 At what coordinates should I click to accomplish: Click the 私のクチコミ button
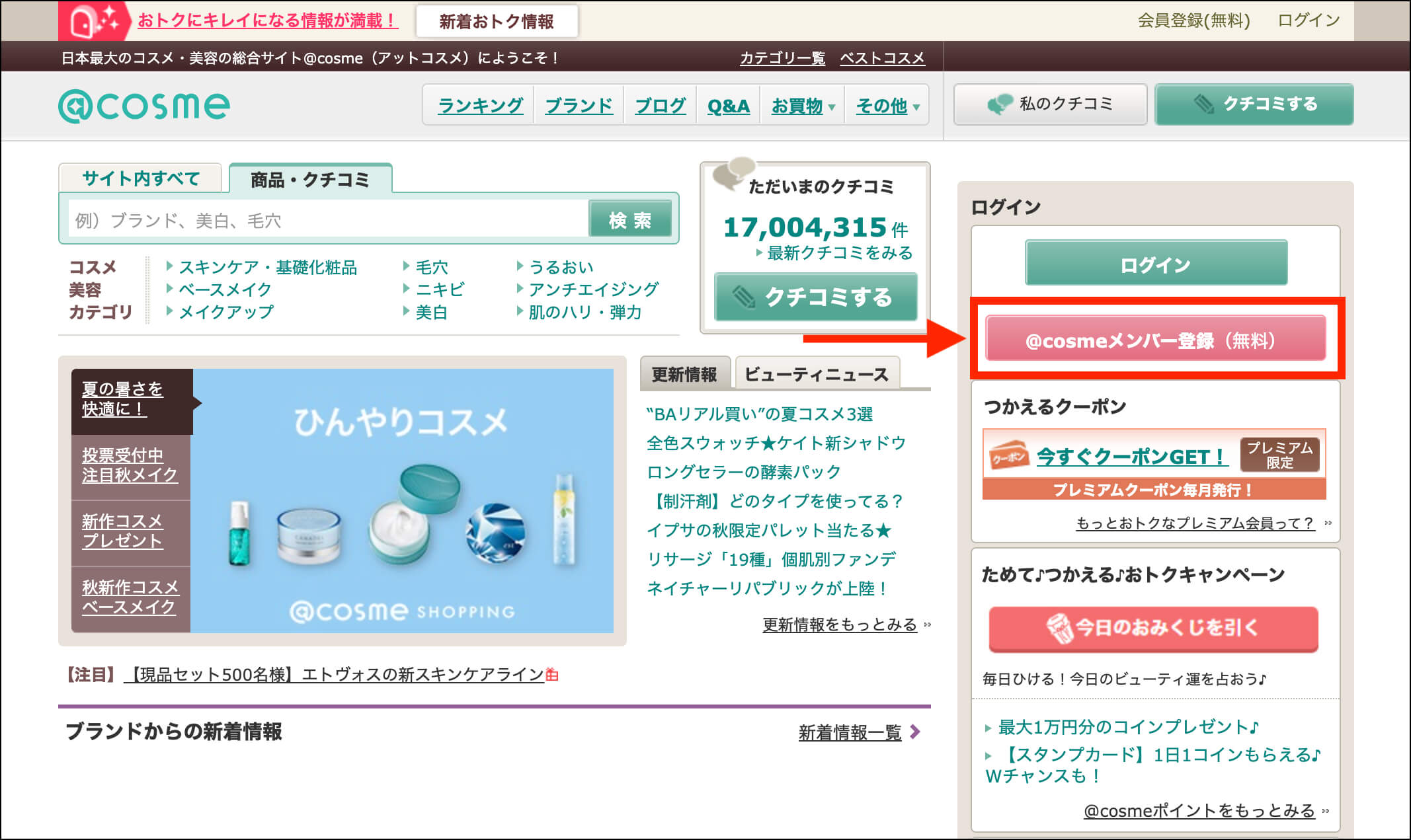[1050, 104]
